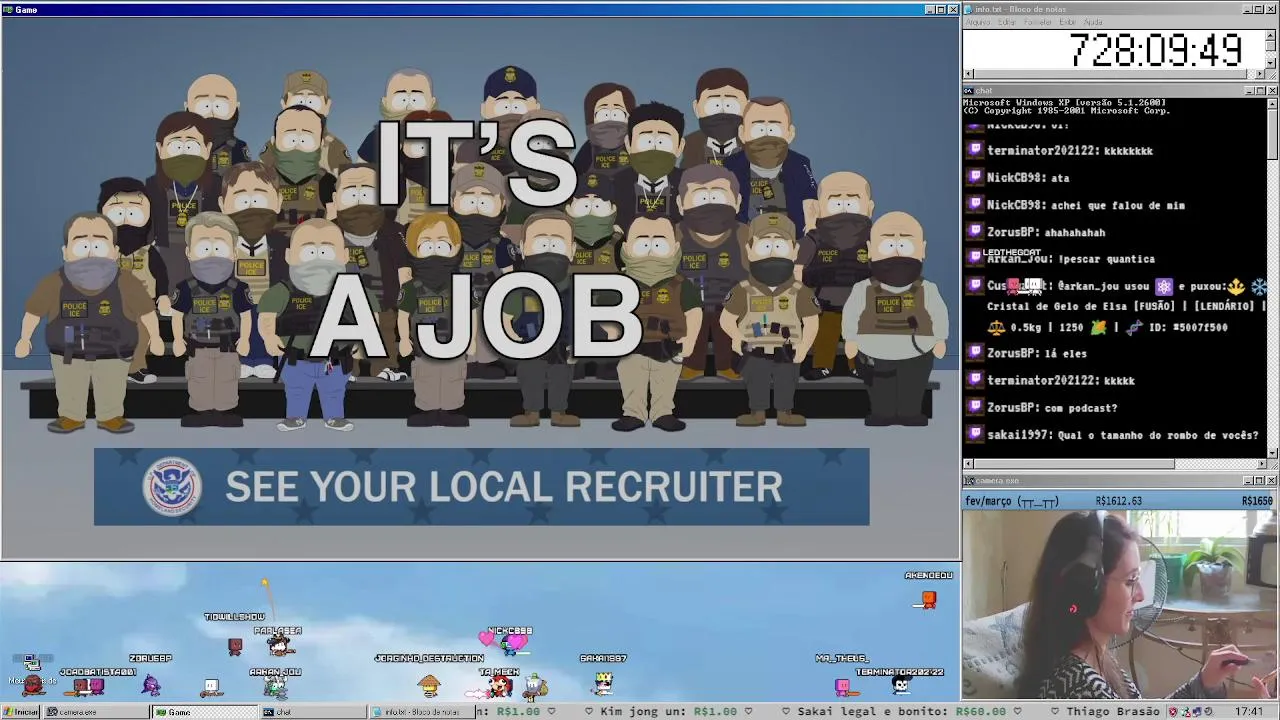Click TA_MECH red avatar
This screenshot has height=720, width=1280.
tap(500, 685)
